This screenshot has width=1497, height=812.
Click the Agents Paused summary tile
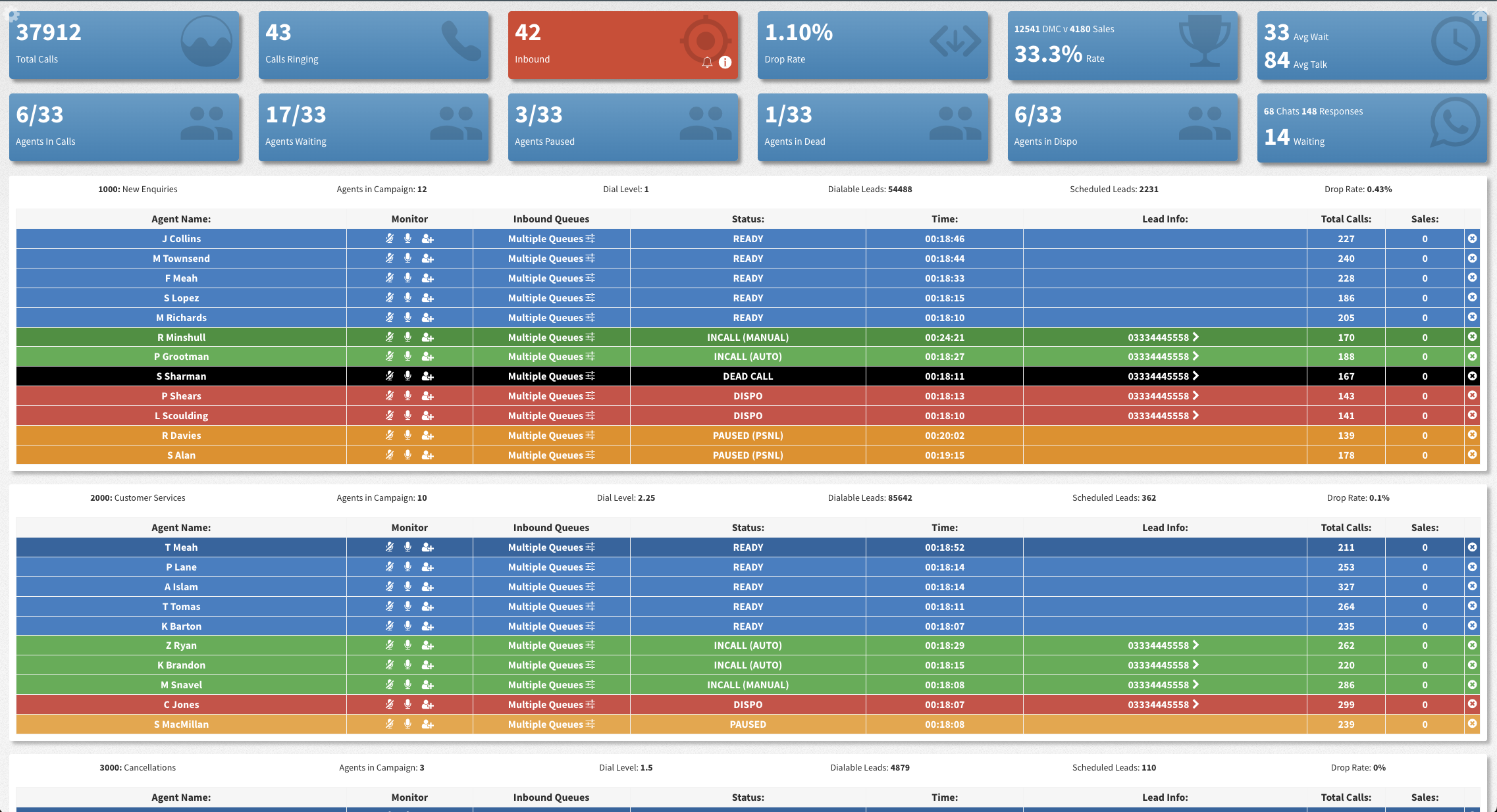(x=623, y=126)
